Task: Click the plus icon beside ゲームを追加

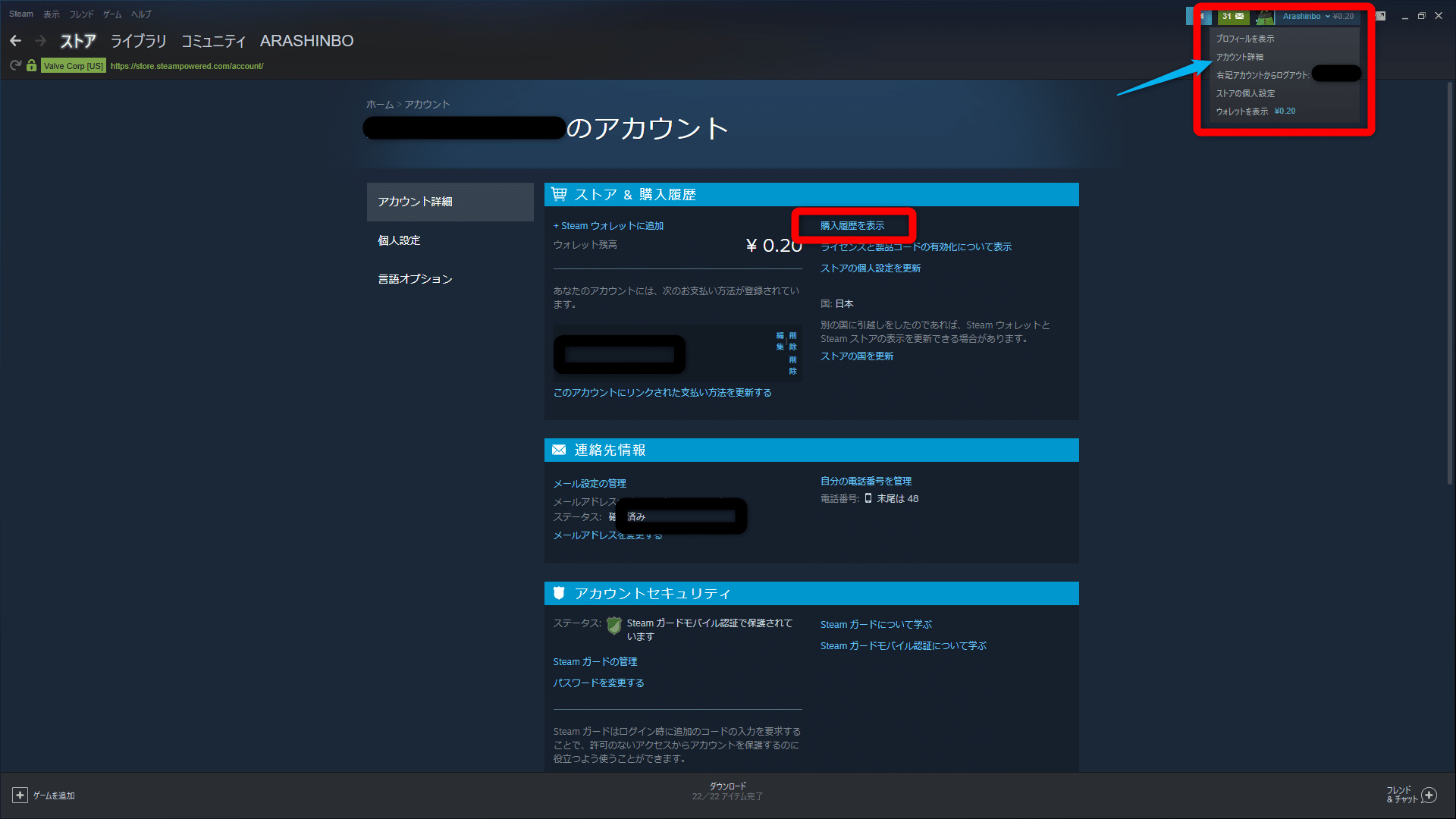Action: tap(20, 795)
